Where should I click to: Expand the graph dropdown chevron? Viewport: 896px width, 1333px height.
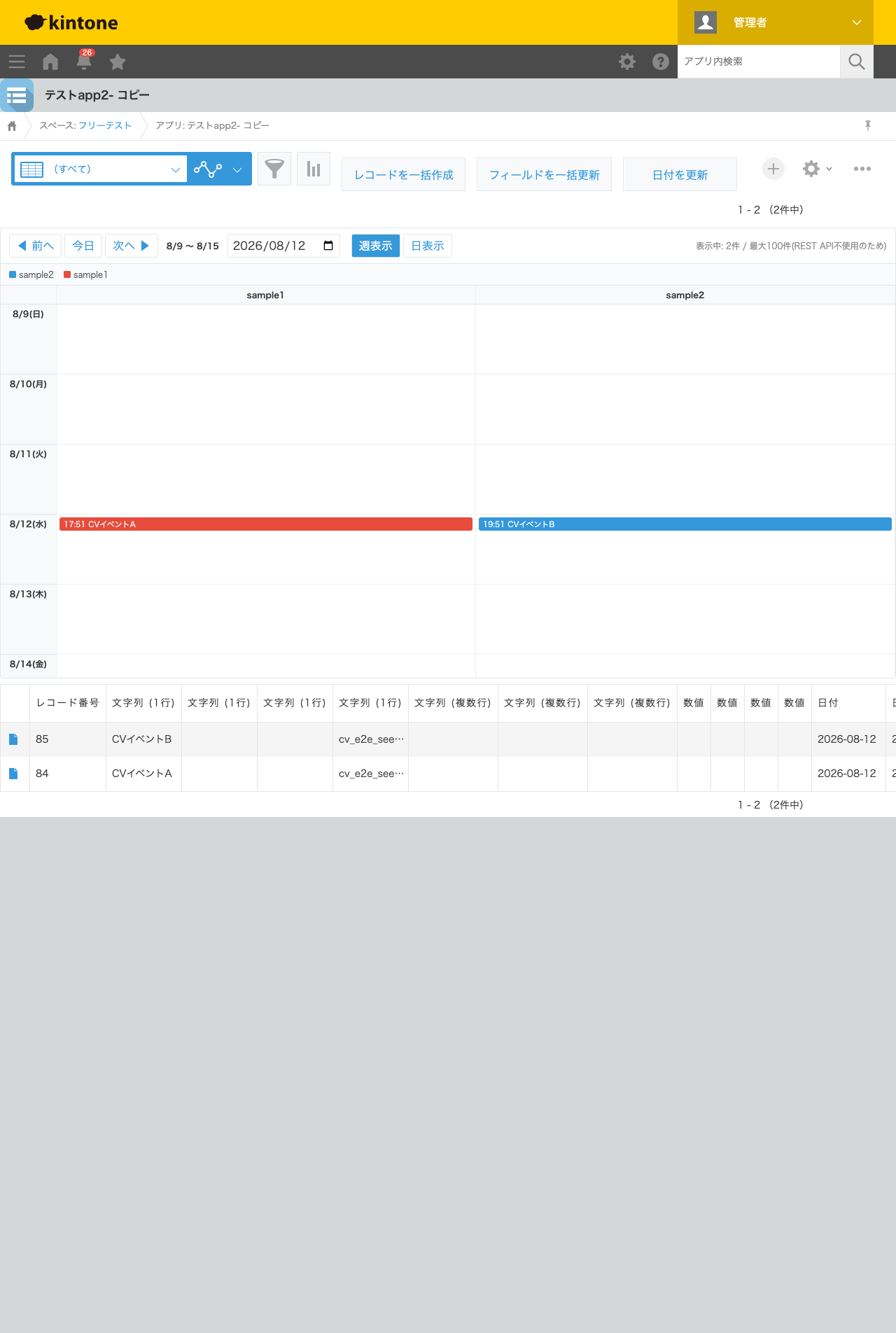coord(237,169)
